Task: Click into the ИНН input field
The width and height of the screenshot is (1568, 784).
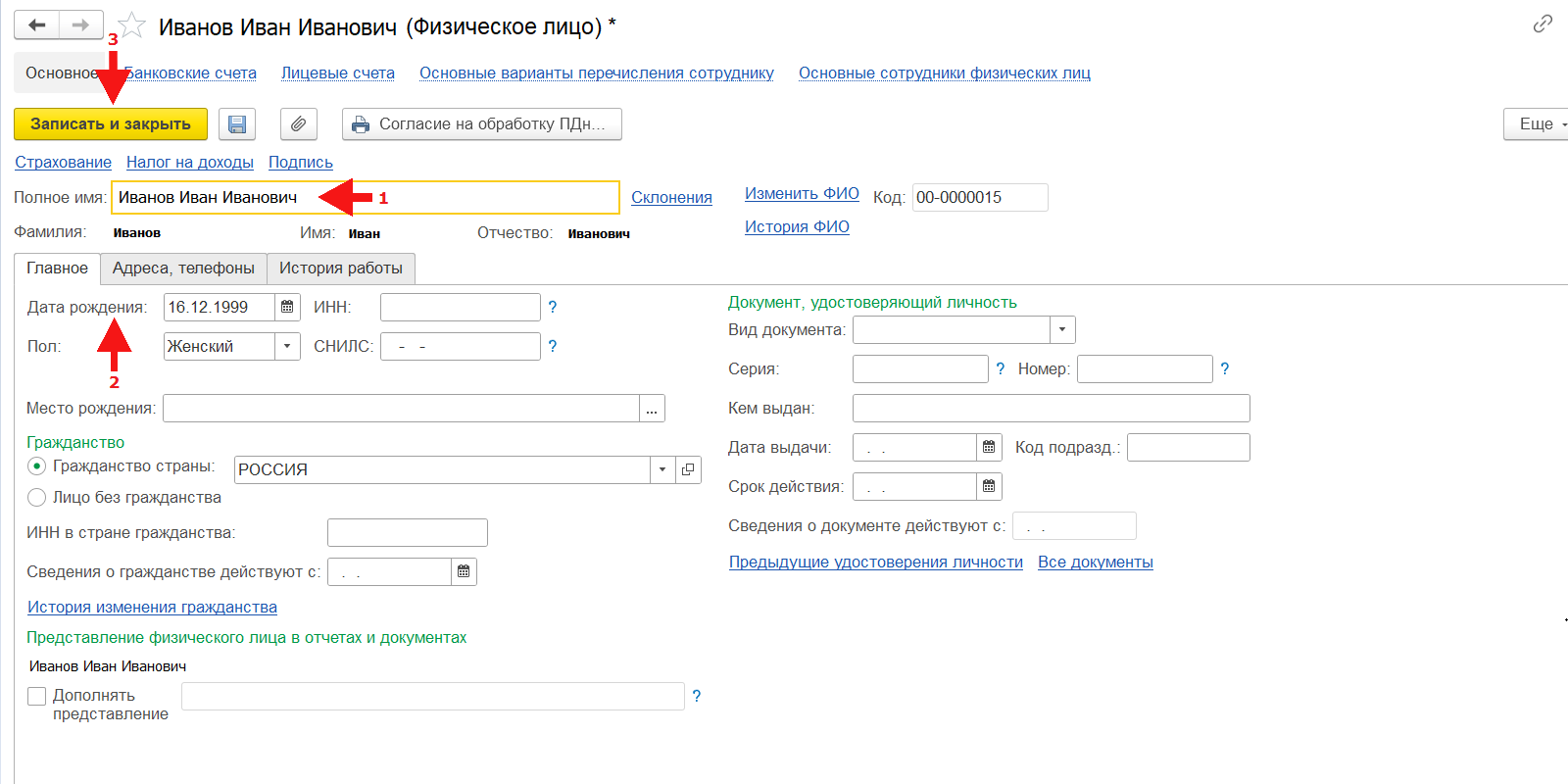Action: pos(460,307)
